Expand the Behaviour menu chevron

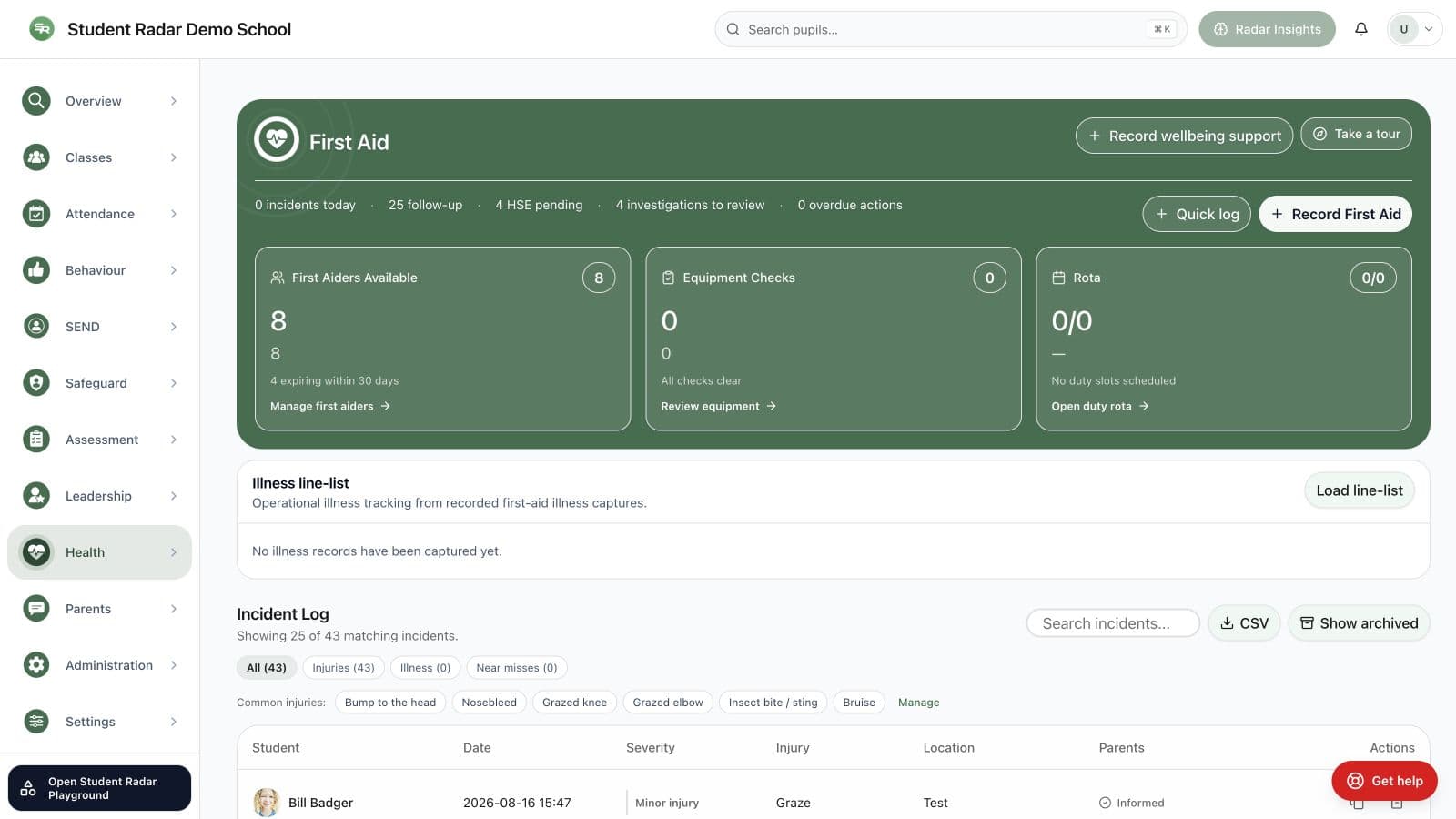pyautogui.click(x=174, y=270)
